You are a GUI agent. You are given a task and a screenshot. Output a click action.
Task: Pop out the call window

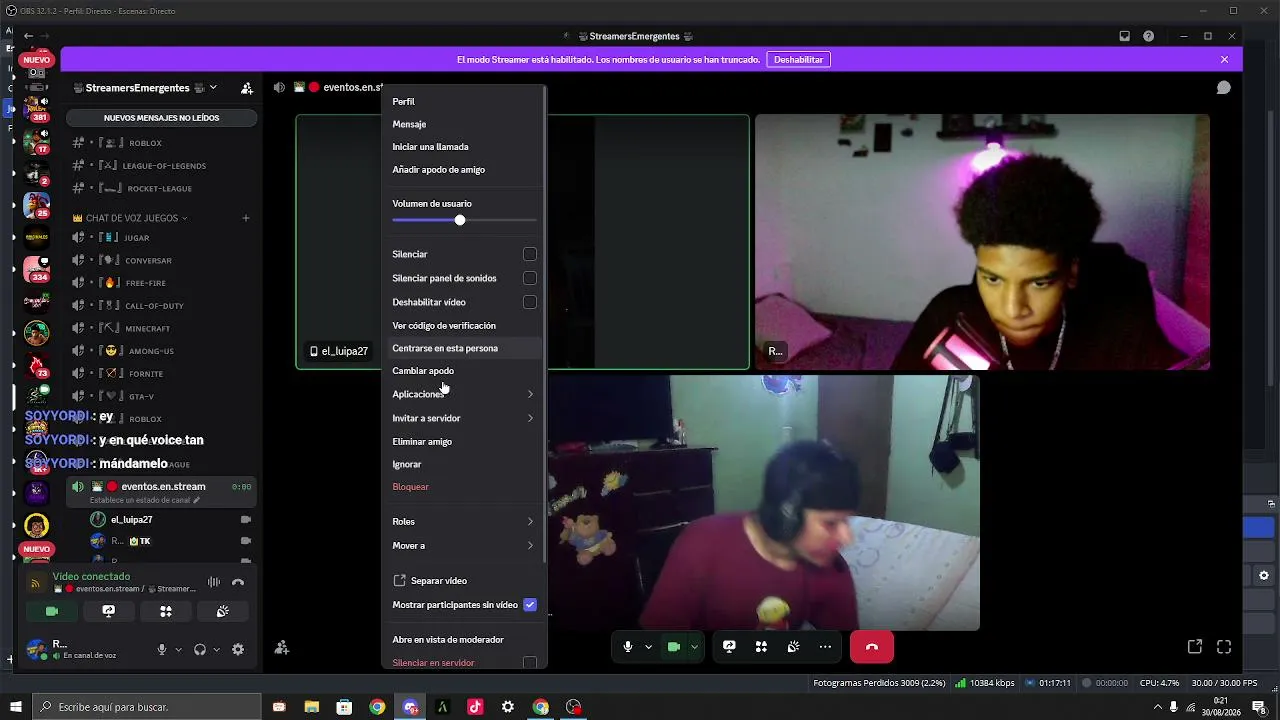[x=1195, y=647]
